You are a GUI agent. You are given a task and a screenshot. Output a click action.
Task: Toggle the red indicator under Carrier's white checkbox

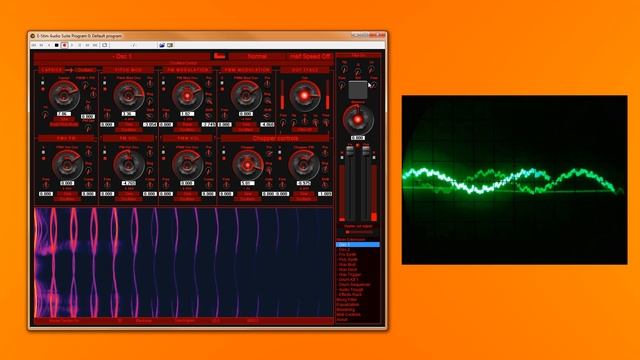click(x=43, y=89)
